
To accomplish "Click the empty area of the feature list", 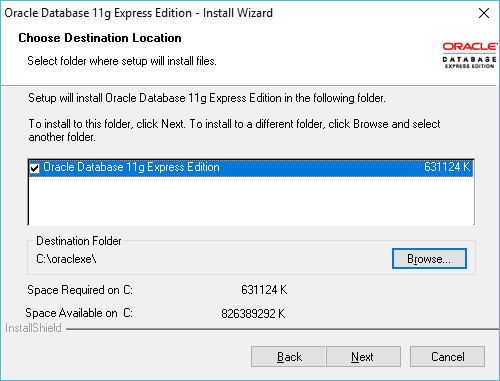I will 251,200.
